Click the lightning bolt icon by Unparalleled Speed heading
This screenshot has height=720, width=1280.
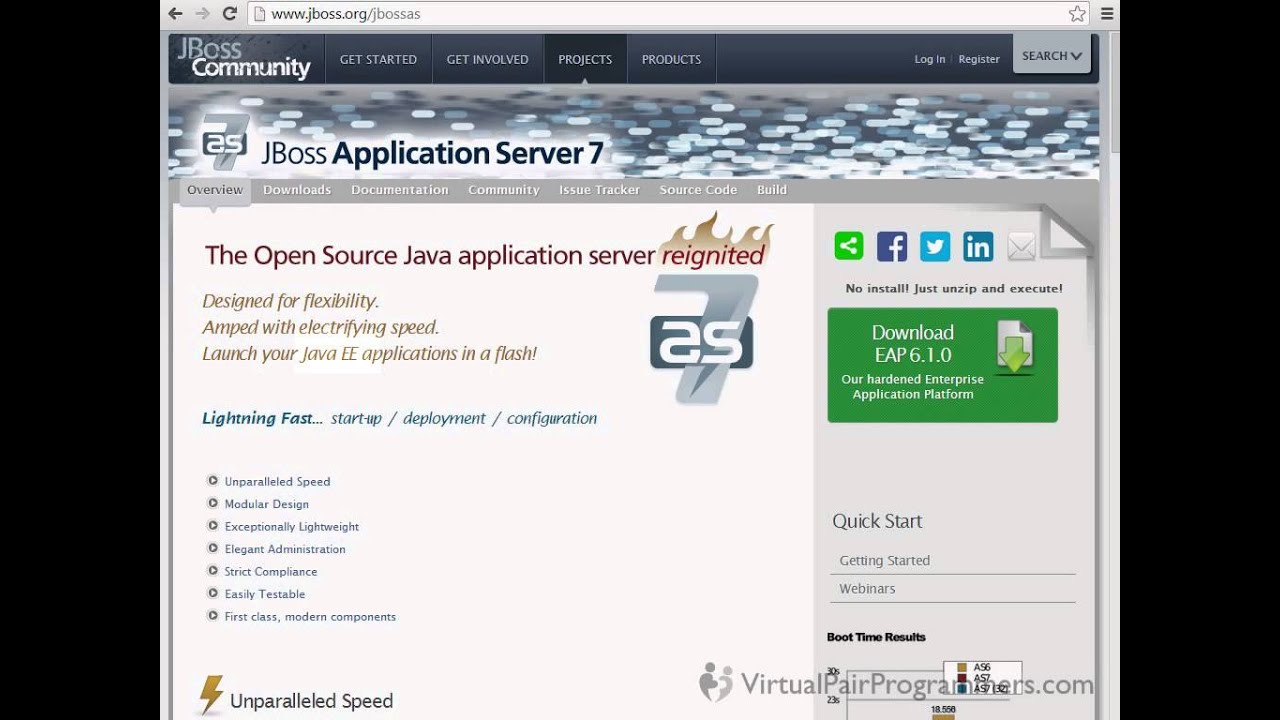click(211, 696)
